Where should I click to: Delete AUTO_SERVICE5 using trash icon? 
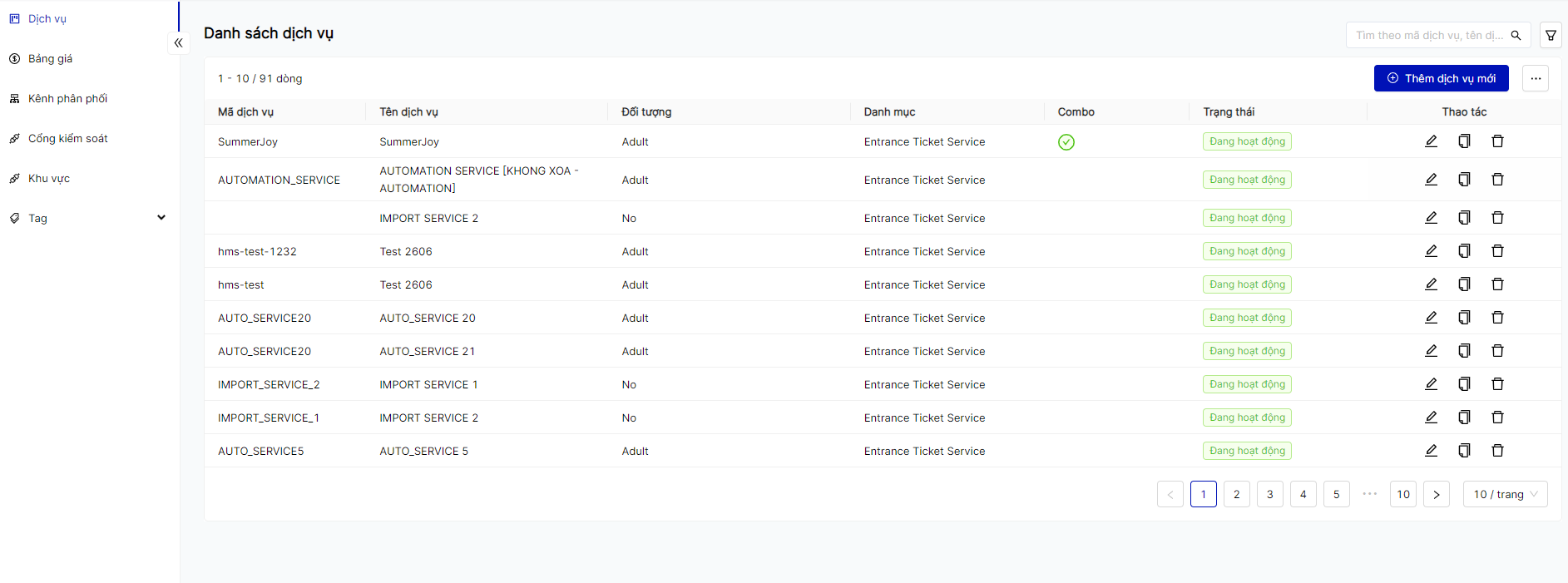(x=1497, y=451)
